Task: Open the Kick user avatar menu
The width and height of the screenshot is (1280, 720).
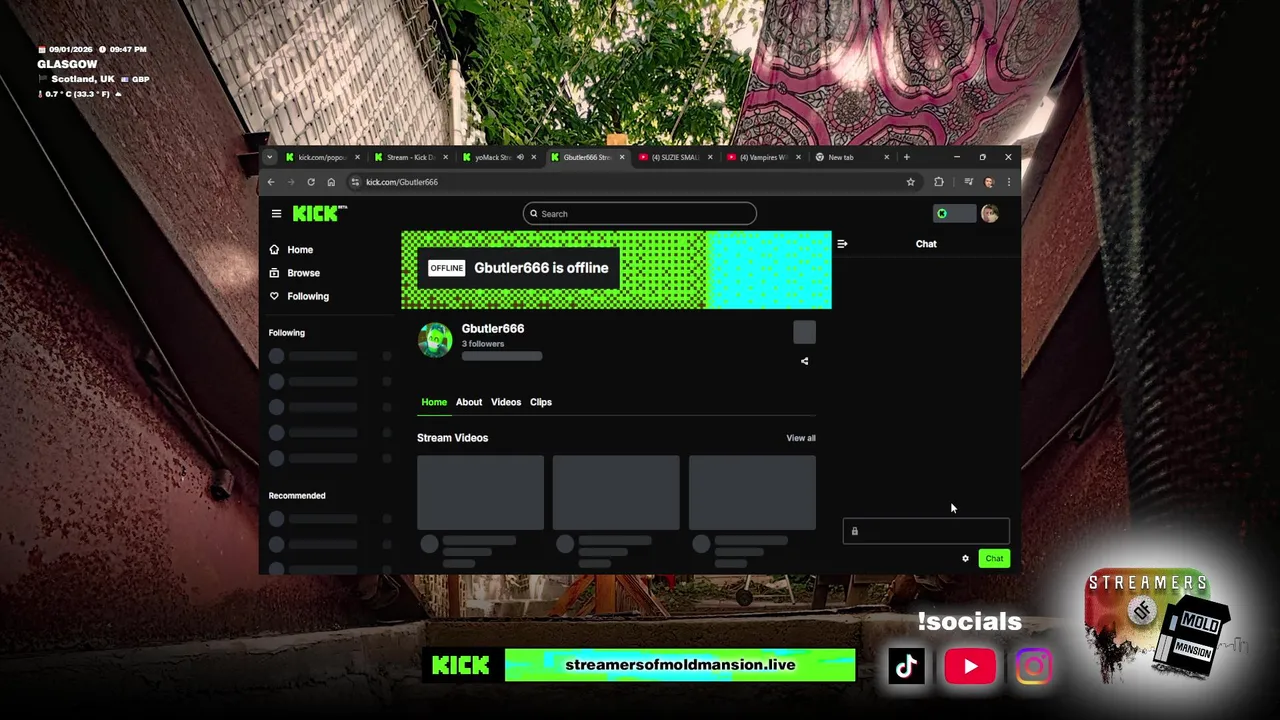Action: [989, 213]
